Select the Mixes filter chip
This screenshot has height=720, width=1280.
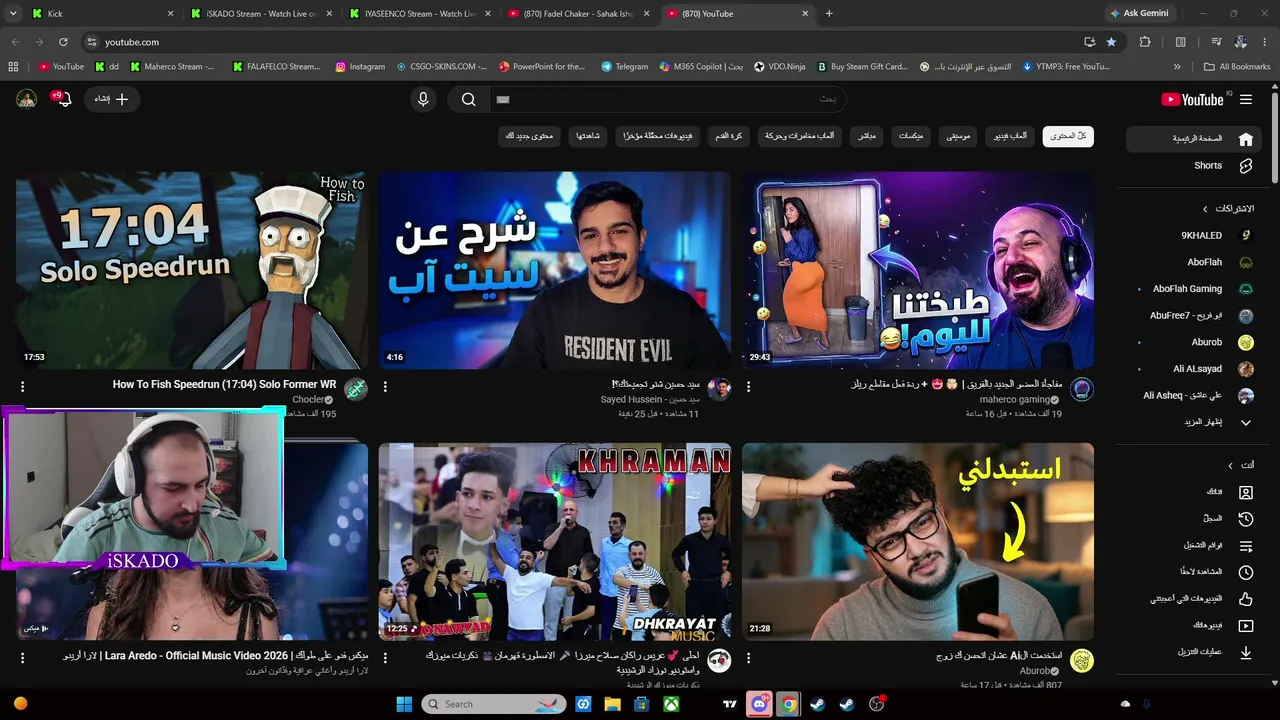(911, 136)
